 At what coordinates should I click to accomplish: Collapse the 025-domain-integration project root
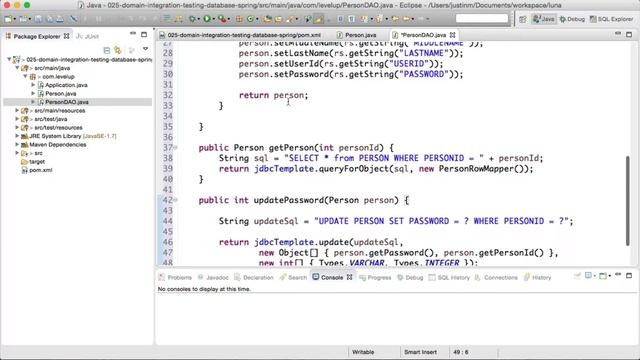pos(9,60)
